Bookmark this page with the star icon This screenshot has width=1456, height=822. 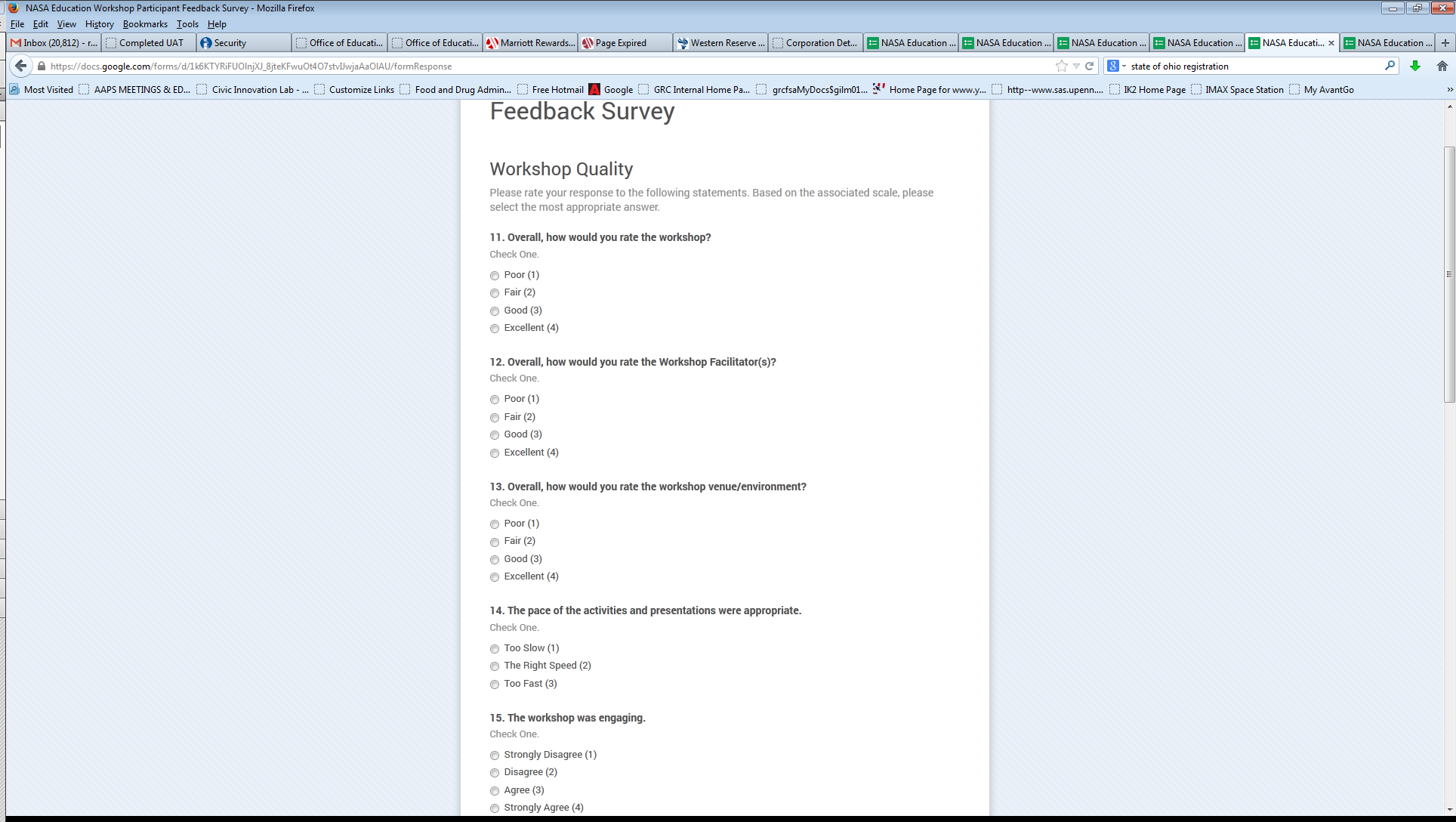[x=1062, y=66]
